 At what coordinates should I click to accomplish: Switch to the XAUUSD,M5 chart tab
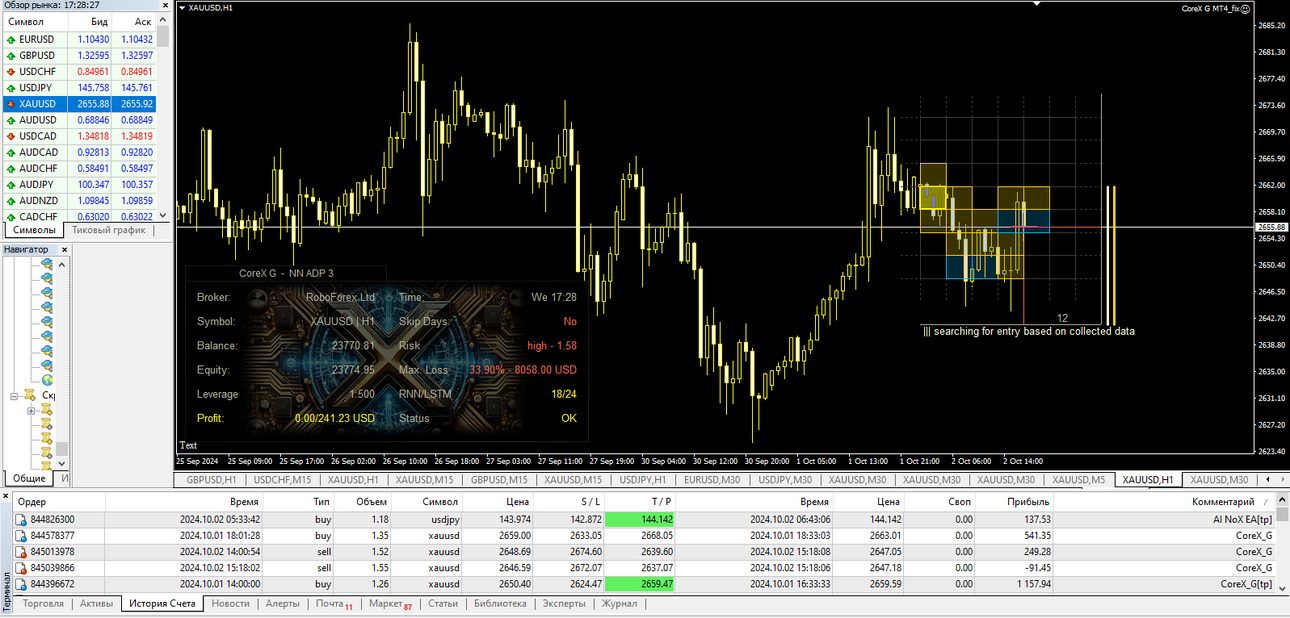[1078, 480]
